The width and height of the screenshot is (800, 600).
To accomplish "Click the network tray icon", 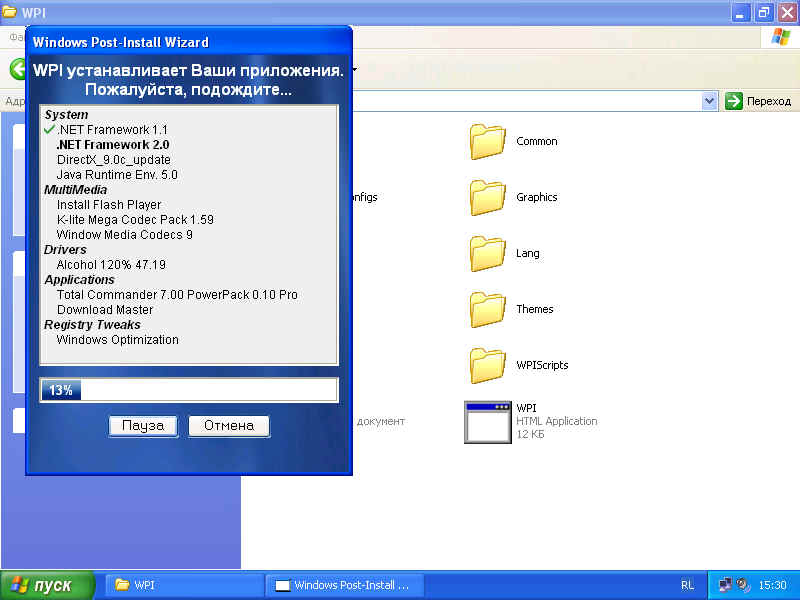I will (725, 585).
